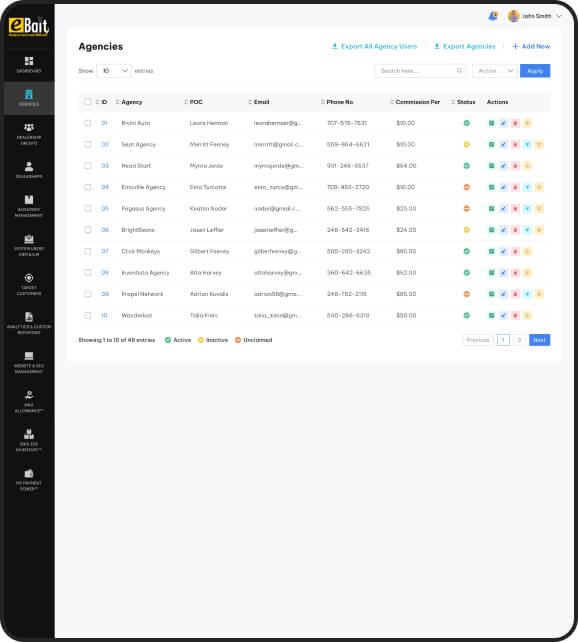Expand the John Smith user menu chevron

[559, 16]
